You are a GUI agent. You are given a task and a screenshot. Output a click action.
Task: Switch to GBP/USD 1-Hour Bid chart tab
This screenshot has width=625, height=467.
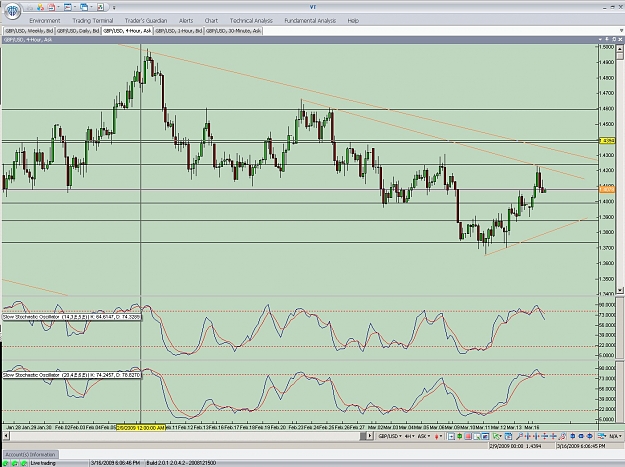coord(179,31)
